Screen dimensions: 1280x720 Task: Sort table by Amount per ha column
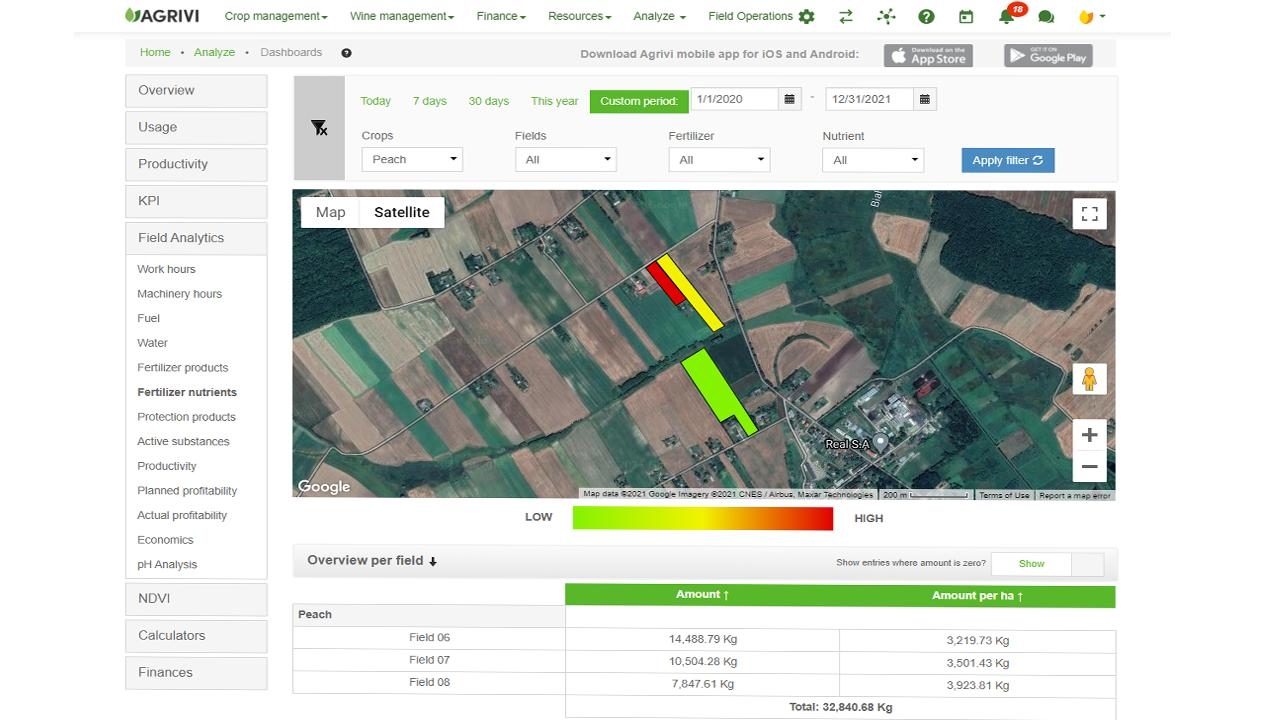point(977,596)
